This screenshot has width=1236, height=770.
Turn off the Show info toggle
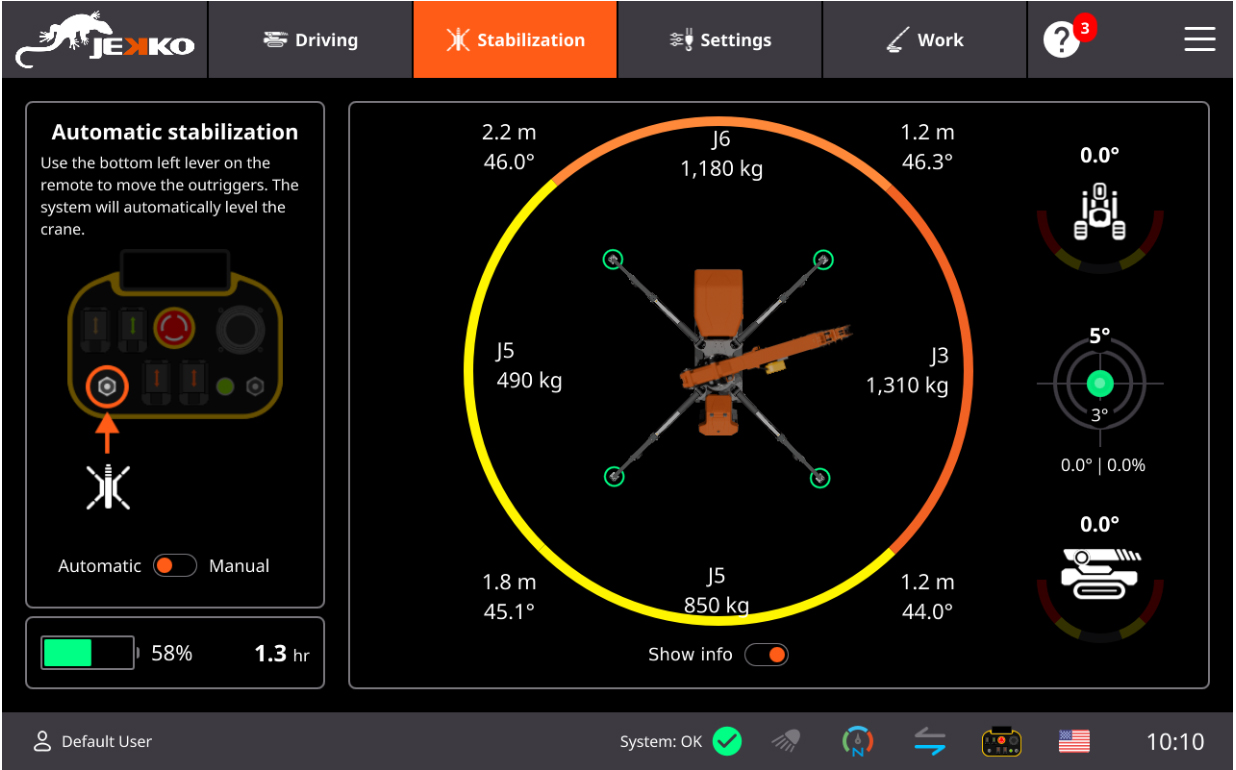766,655
